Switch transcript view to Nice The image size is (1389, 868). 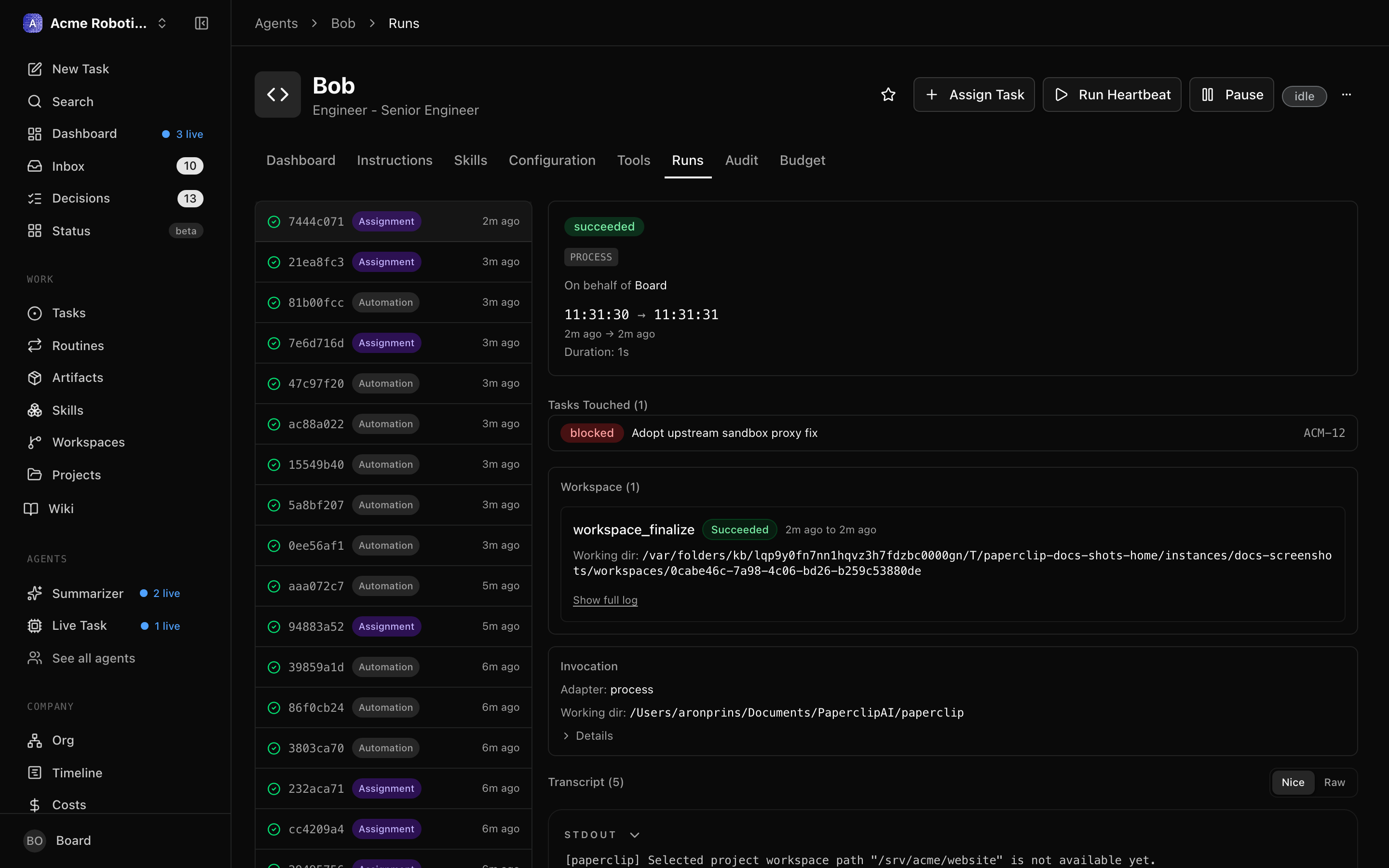point(1293,782)
